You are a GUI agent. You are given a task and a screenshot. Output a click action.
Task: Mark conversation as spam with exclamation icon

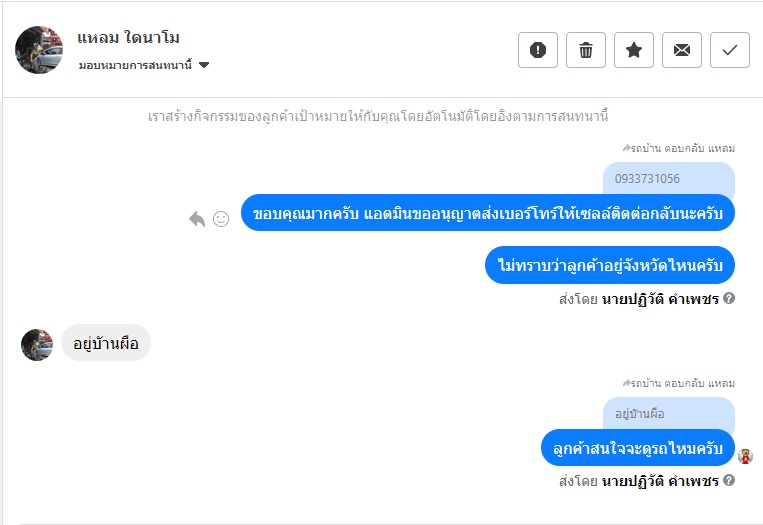point(538,50)
